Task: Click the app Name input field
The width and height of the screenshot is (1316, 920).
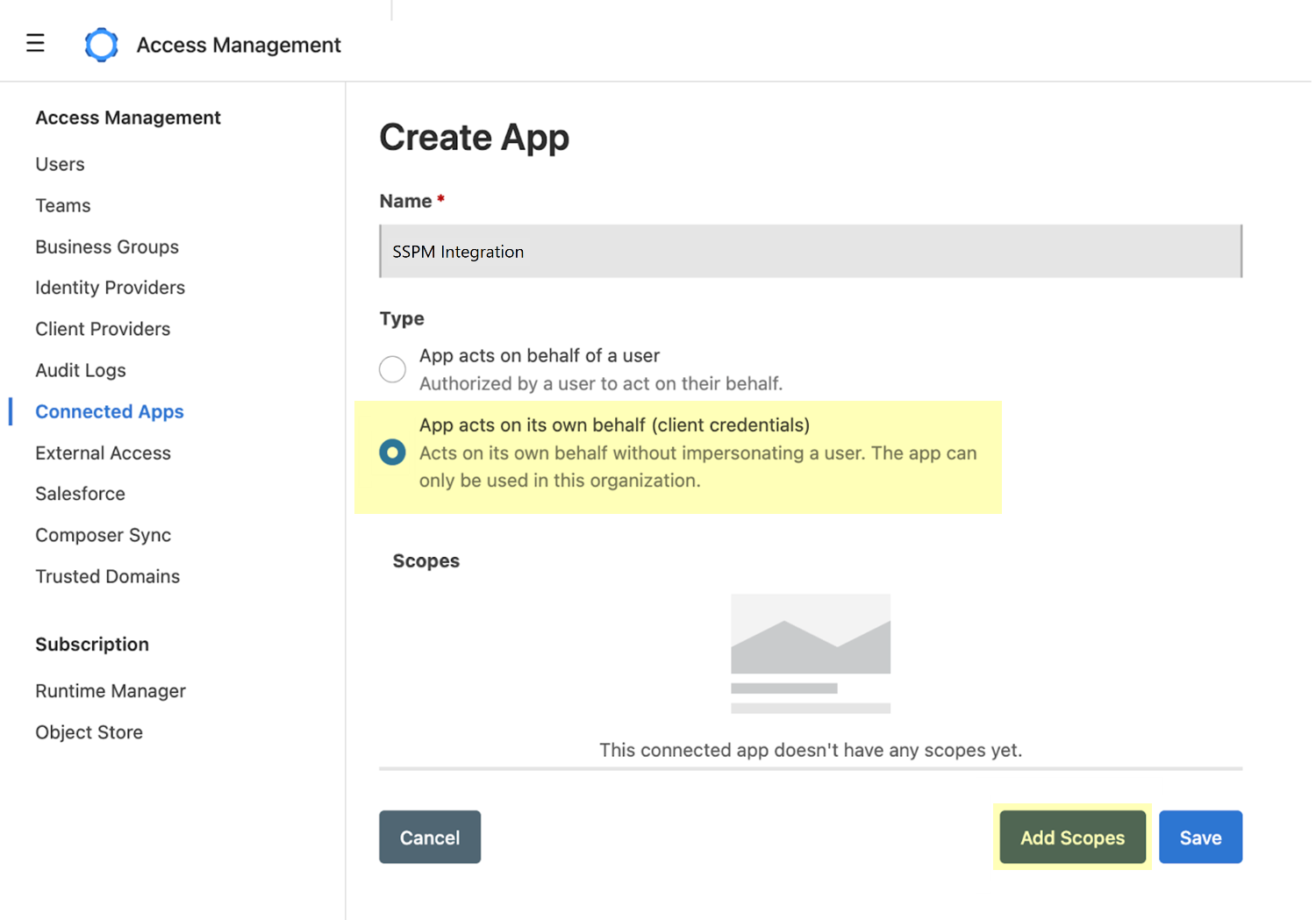Action: pos(810,252)
